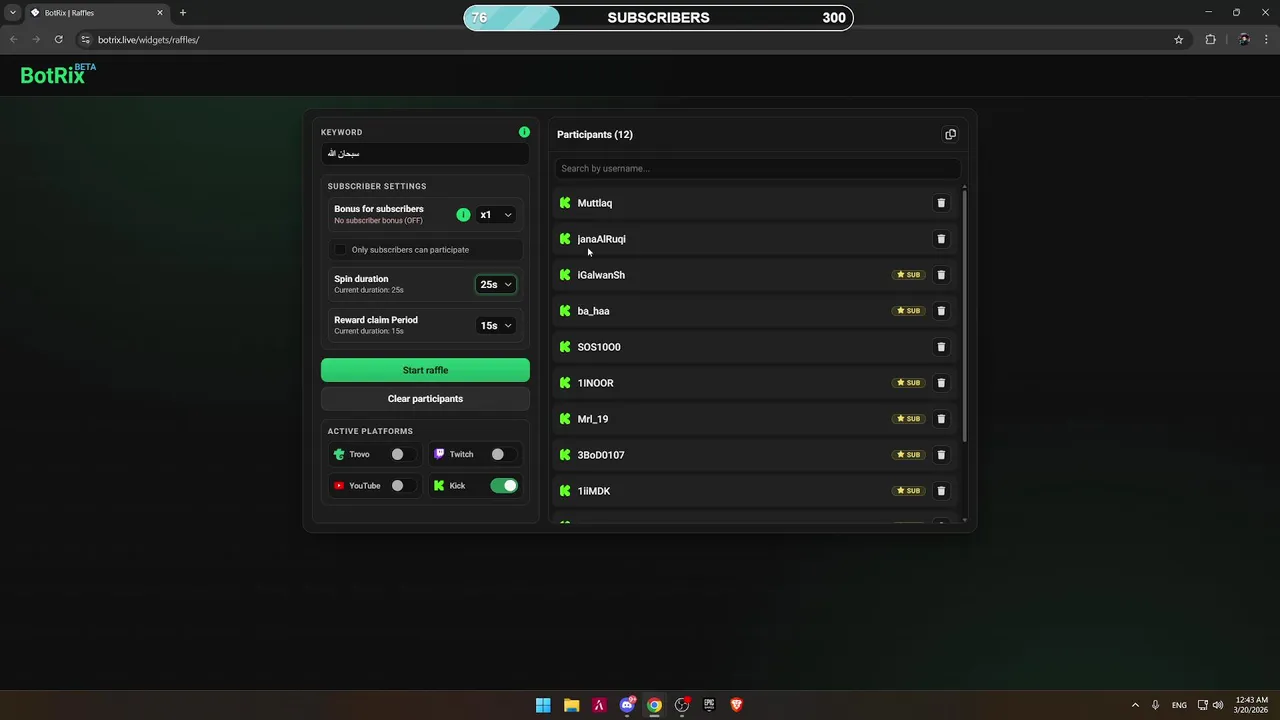Click Participants (12) heading
This screenshot has height=720, width=1280.
(595, 135)
